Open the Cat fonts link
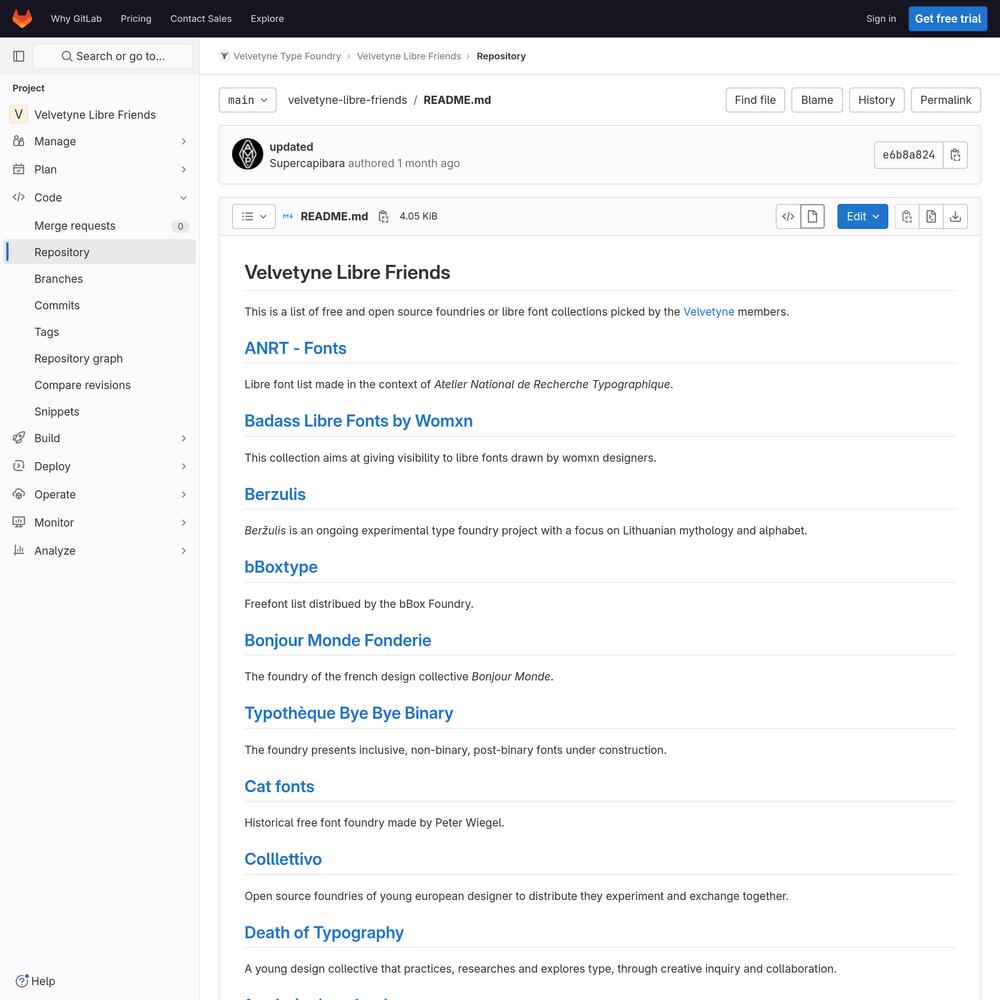Image resolution: width=1000 pixels, height=1000 pixels. pyautogui.click(x=279, y=786)
